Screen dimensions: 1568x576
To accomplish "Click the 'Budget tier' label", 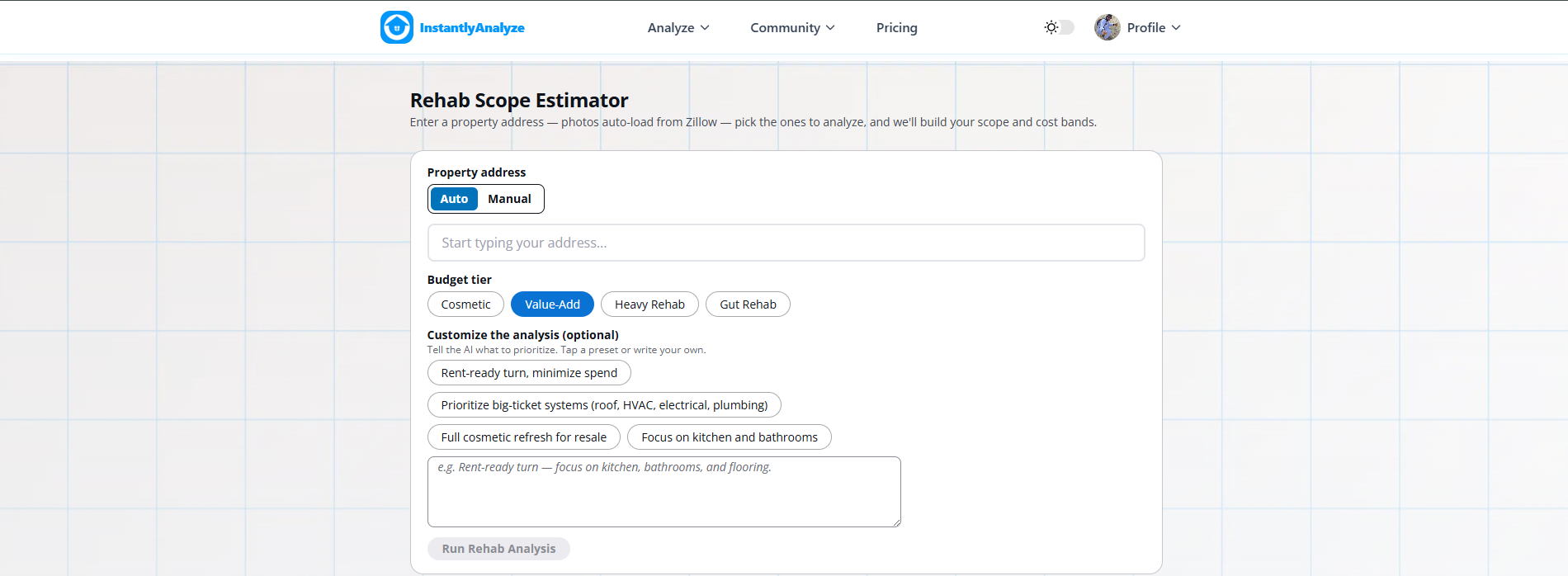I will (x=459, y=280).
